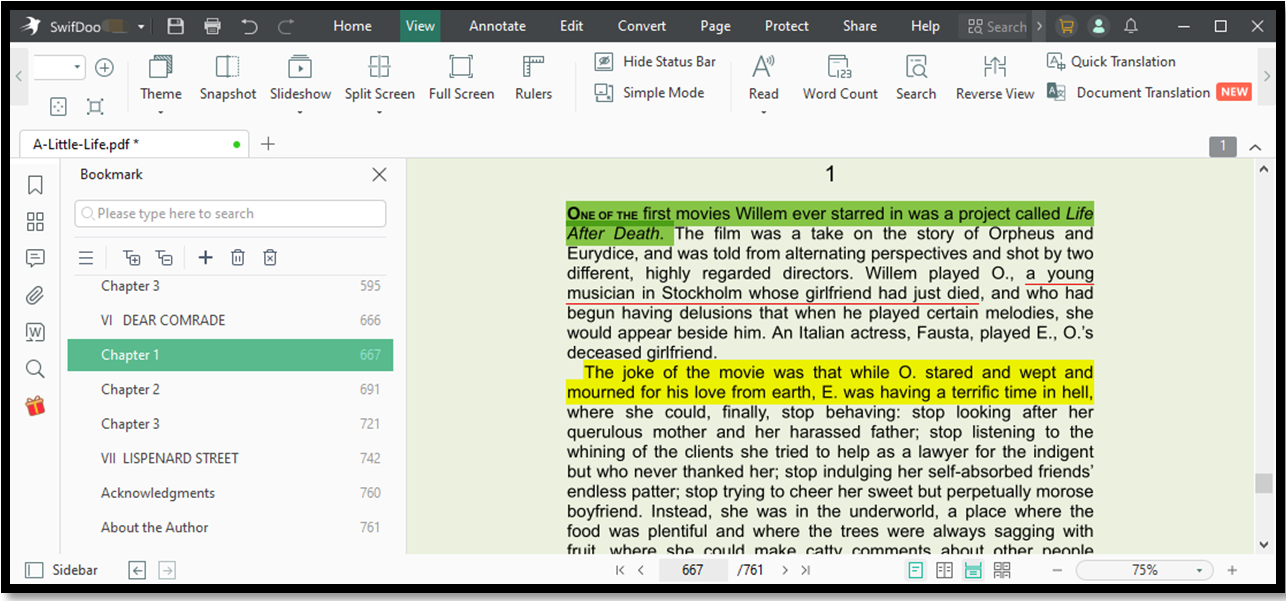Collapse all bookmarks icon
Viewport: 1286px width, 601px height.
click(165, 258)
